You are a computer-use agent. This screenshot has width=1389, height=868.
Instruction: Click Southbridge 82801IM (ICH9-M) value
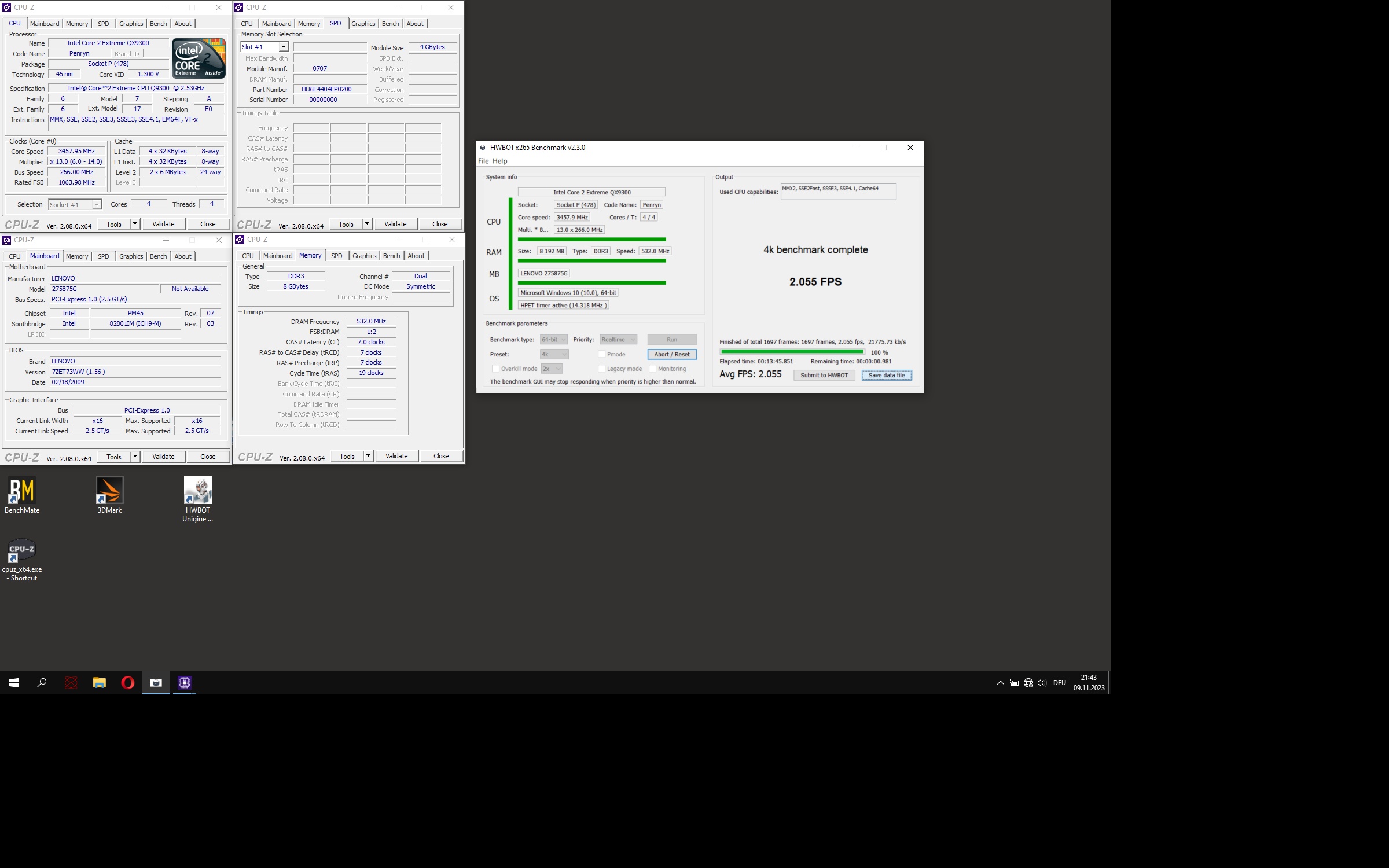tap(135, 324)
